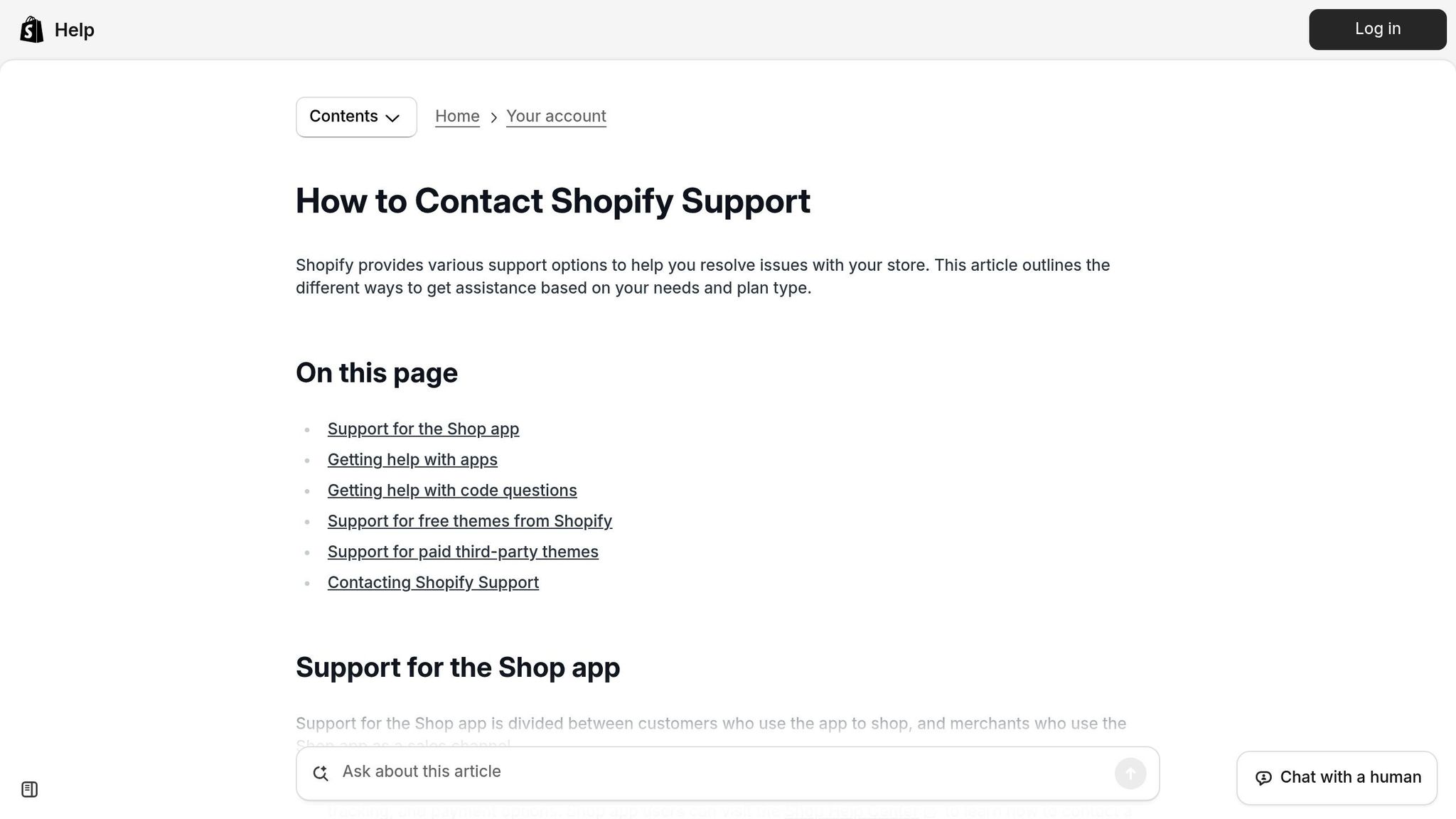Image resolution: width=1456 pixels, height=819 pixels.
Task: Click the chat bubble icon next to Chat with a human
Action: tap(1263, 778)
